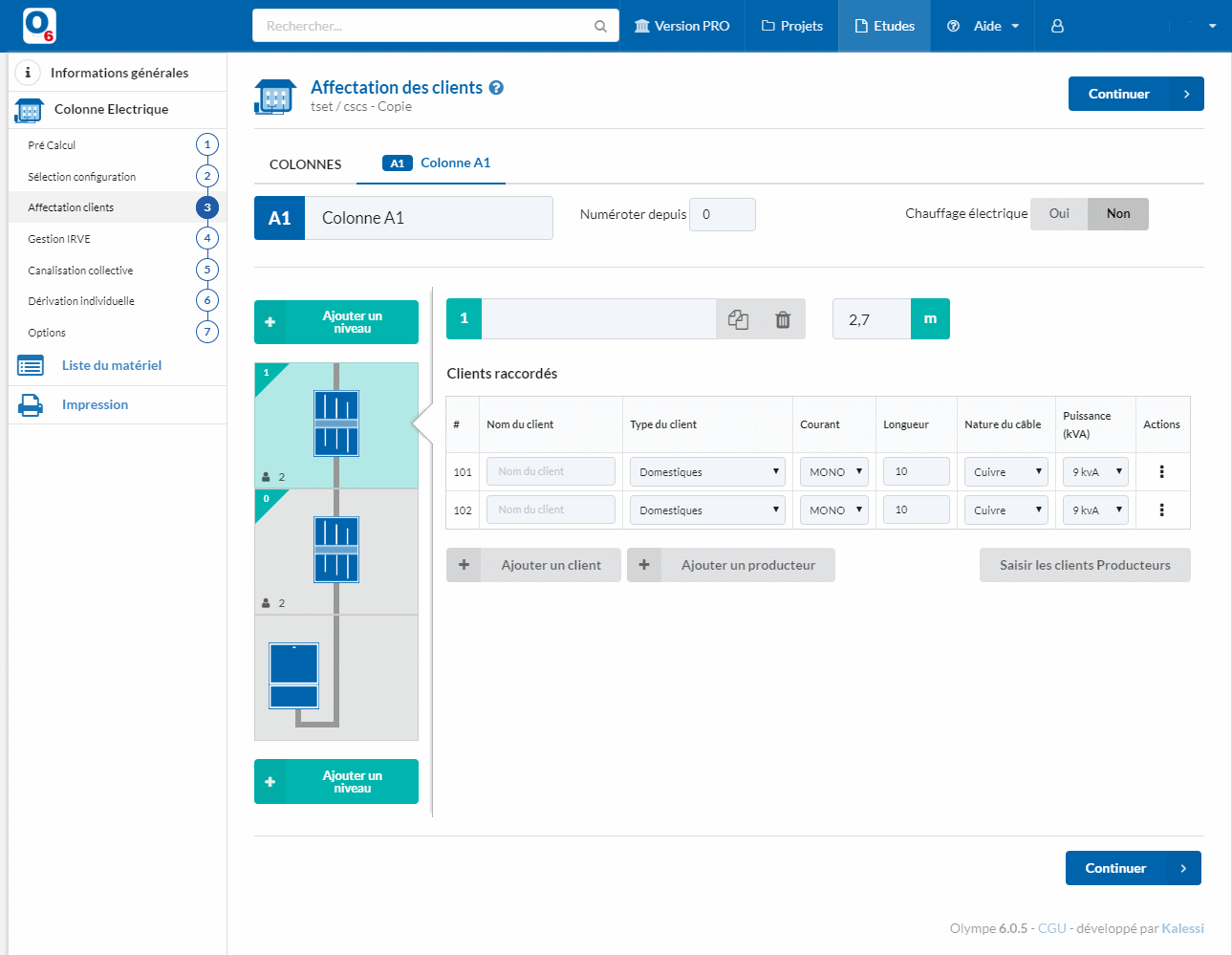
Task: Expand the top-right account dropdown arrow
Action: click(1212, 26)
